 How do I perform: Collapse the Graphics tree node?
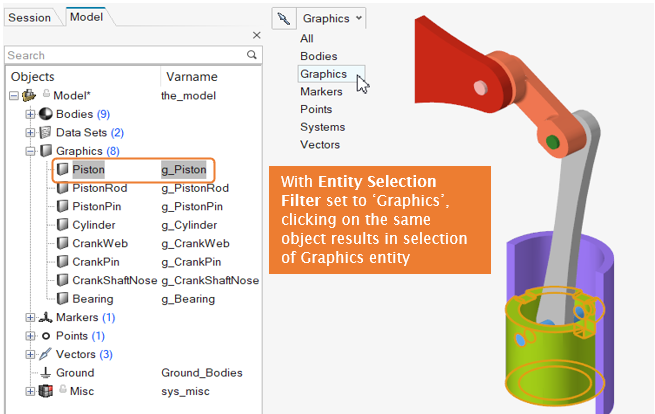tap(30, 151)
